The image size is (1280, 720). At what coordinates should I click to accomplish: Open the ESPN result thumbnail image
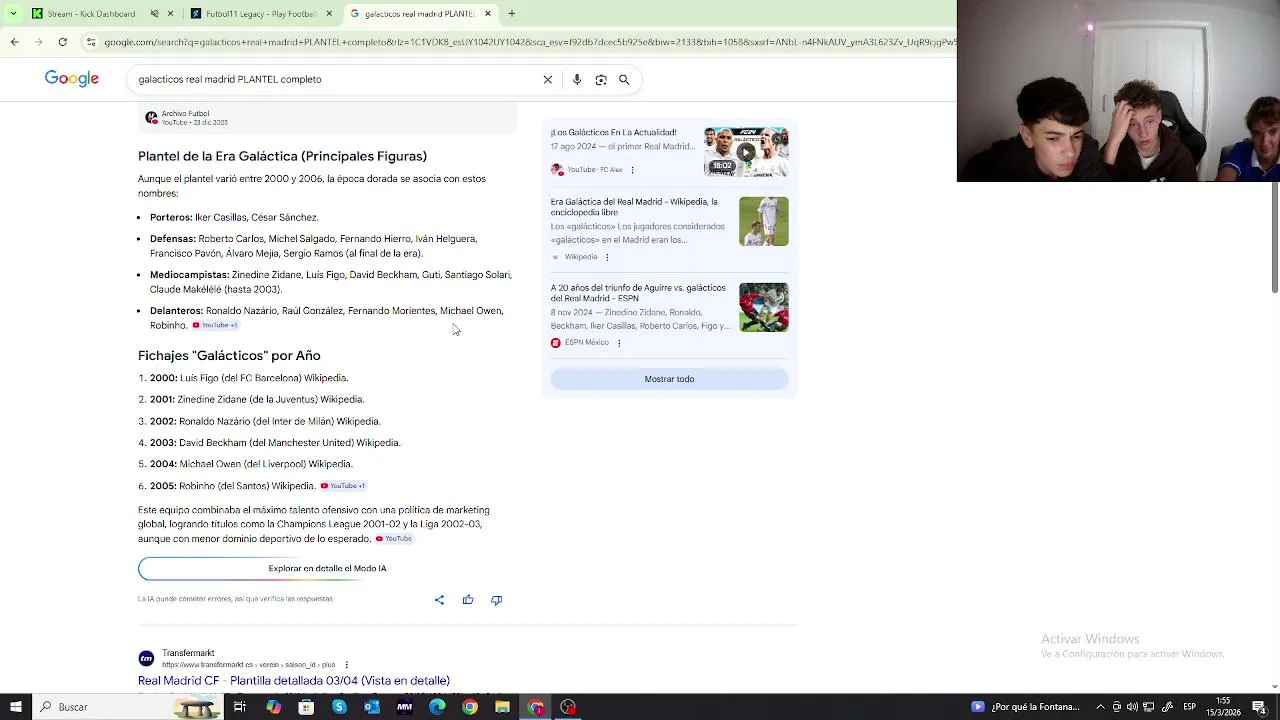(764, 307)
